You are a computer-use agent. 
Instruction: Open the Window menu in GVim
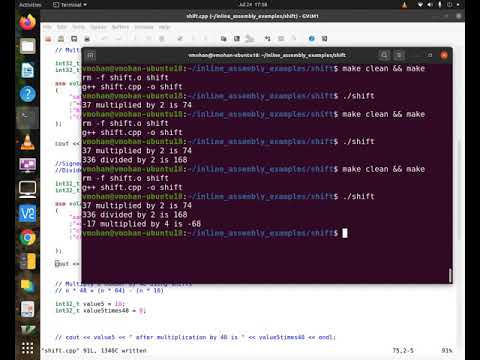tap(144, 27)
